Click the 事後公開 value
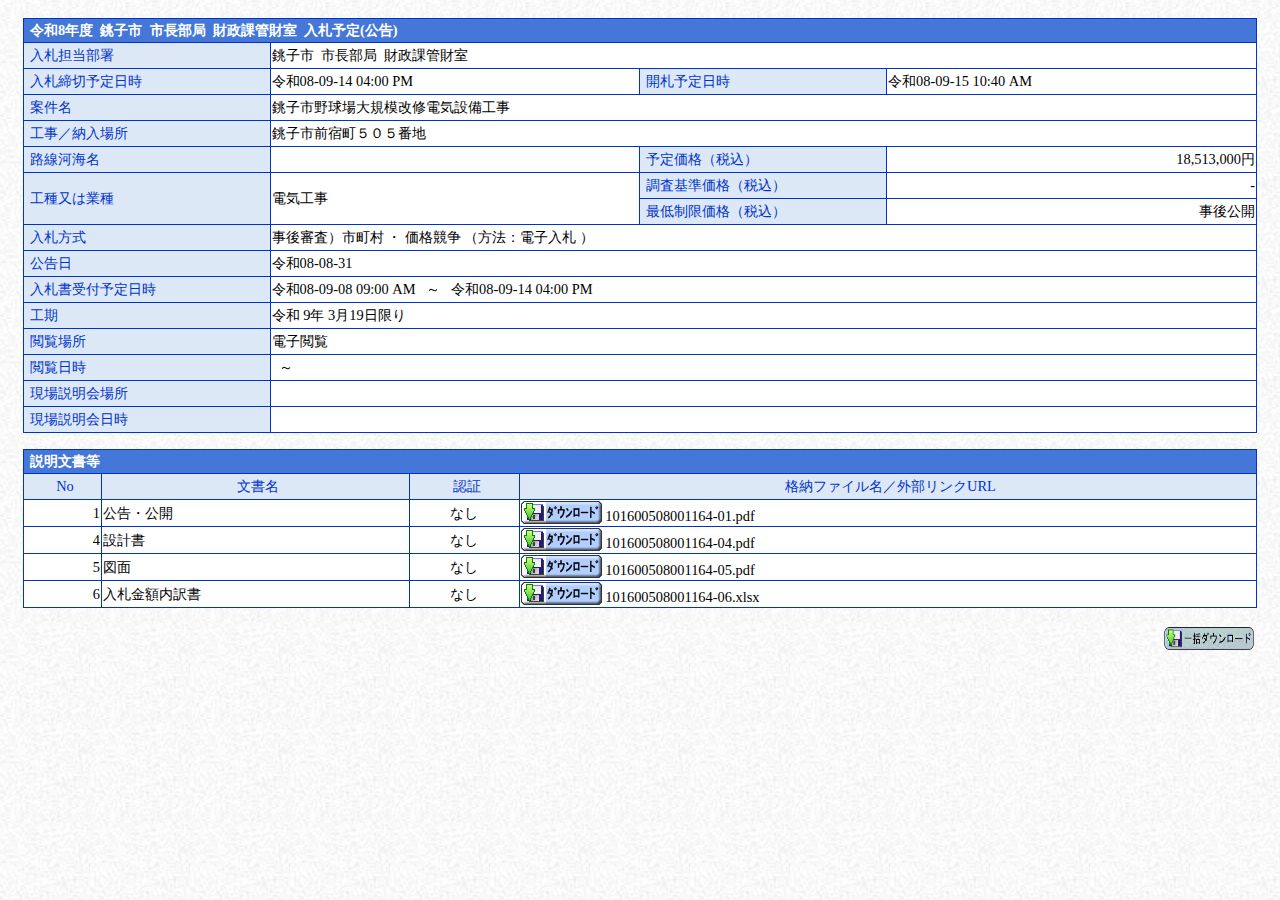Image resolution: width=1280 pixels, height=900 pixels. pos(1227,212)
